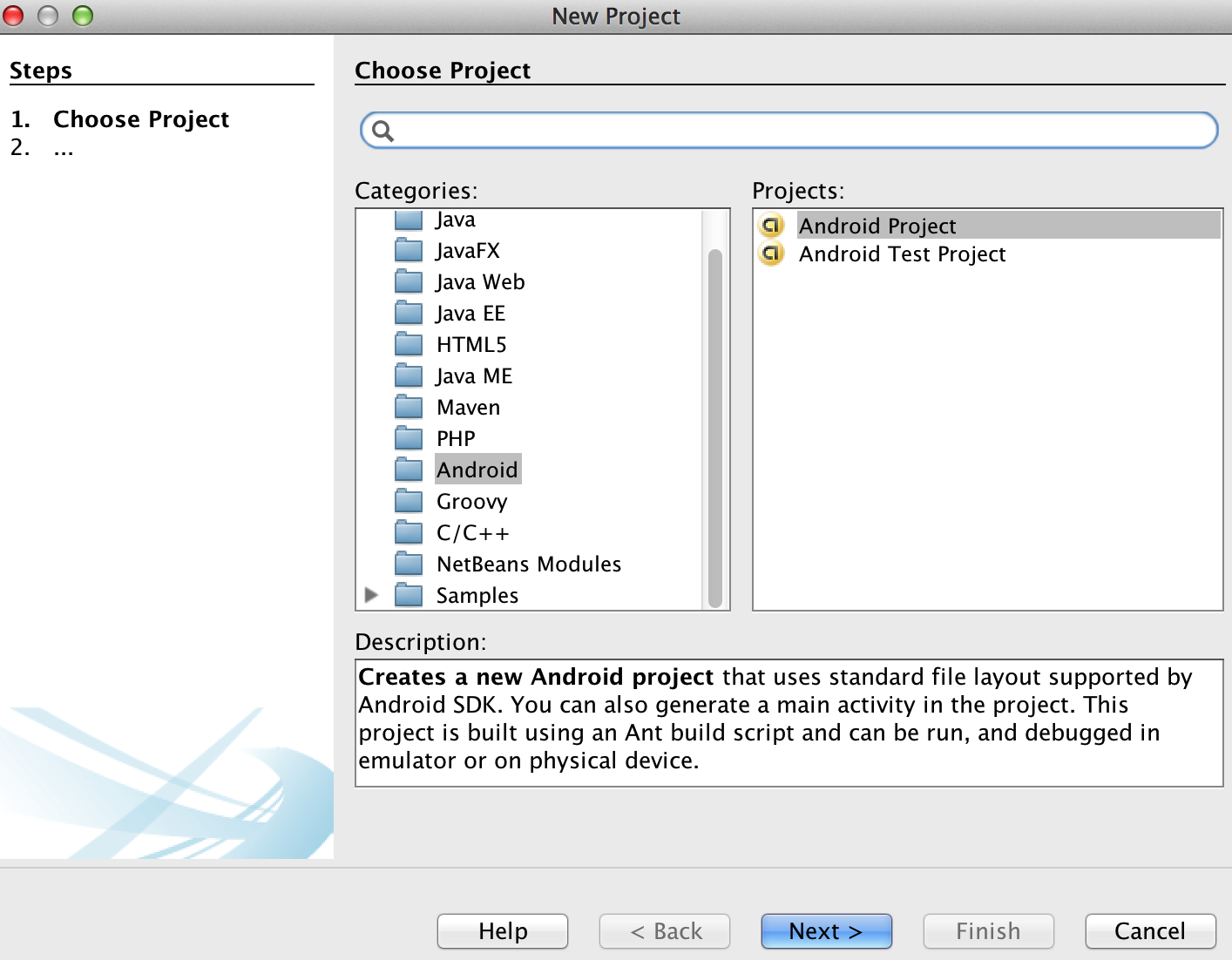Click the disabled Finish button
The image size is (1232, 960).
[989, 931]
